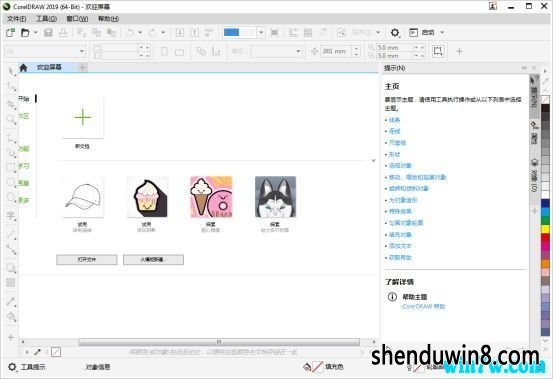This screenshot has width=553, height=379.
Task: Click portrait page orientation button
Action: (x=164, y=51)
